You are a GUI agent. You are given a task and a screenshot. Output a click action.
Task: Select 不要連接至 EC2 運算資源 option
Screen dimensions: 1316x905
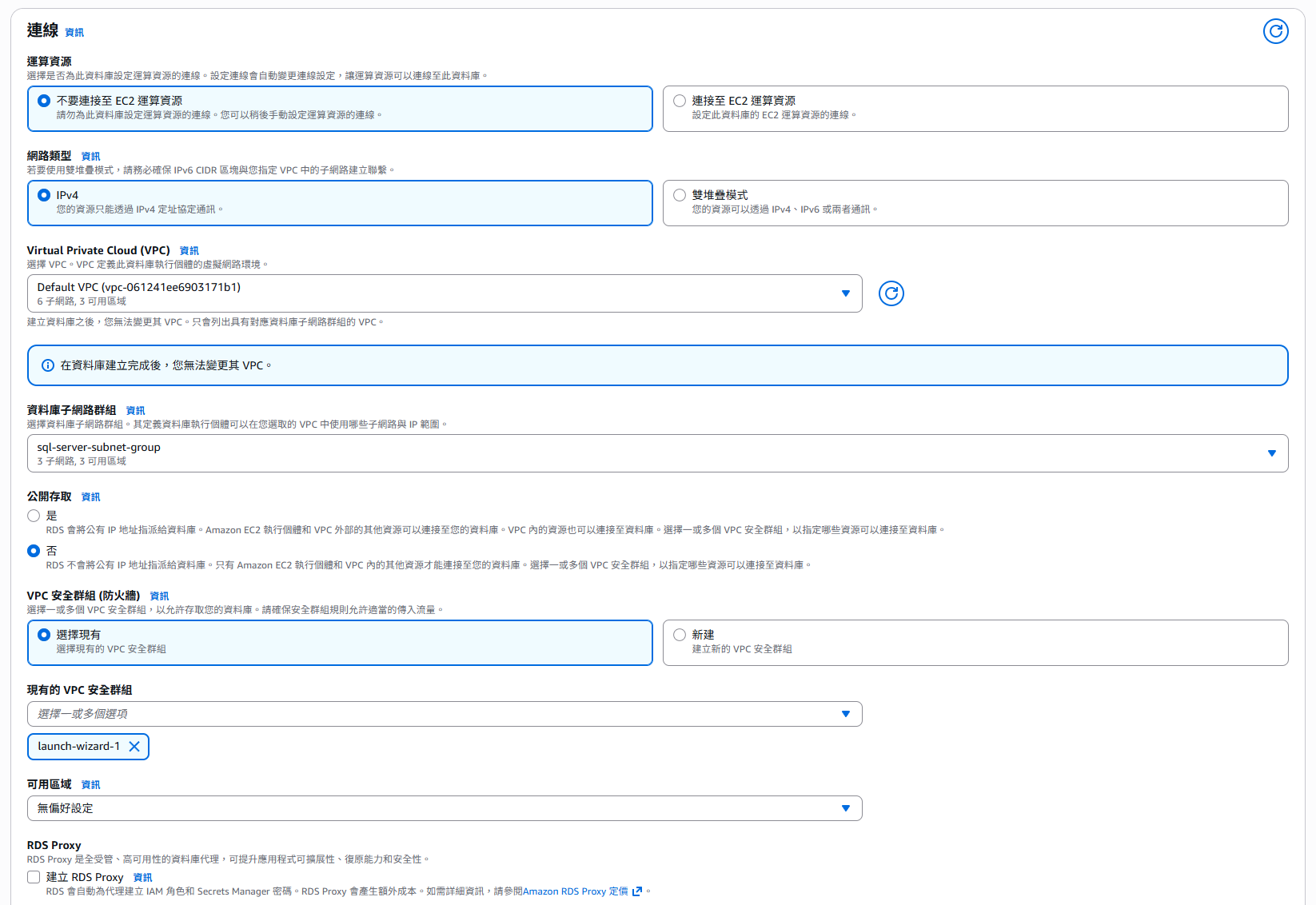(x=340, y=109)
